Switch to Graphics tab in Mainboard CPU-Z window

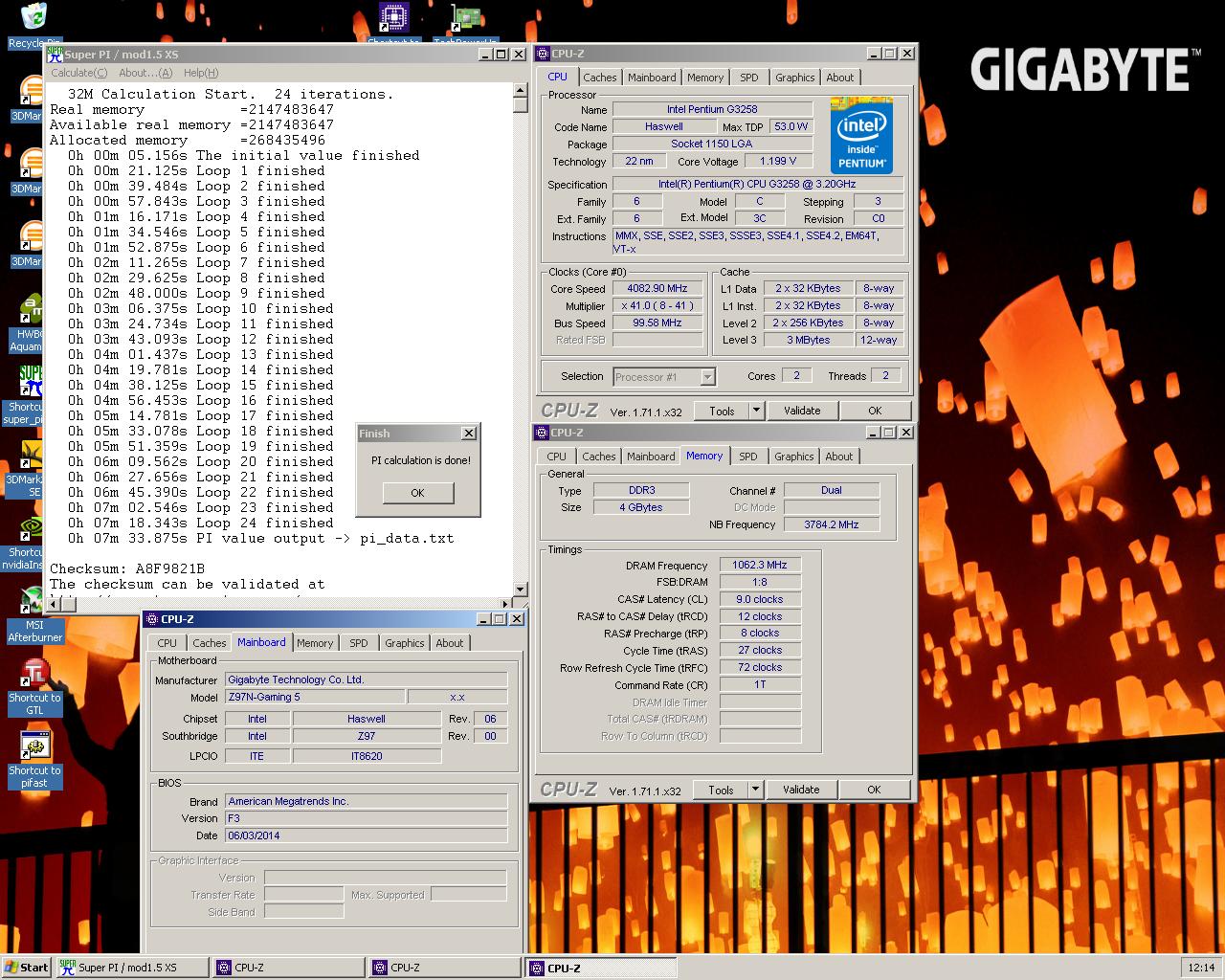pyautogui.click(x=405, y=643)
